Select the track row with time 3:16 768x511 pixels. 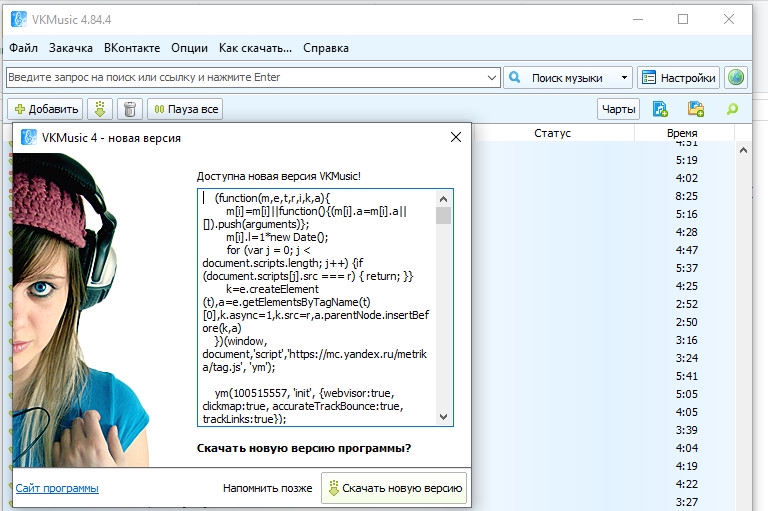(x=603, y=340)
